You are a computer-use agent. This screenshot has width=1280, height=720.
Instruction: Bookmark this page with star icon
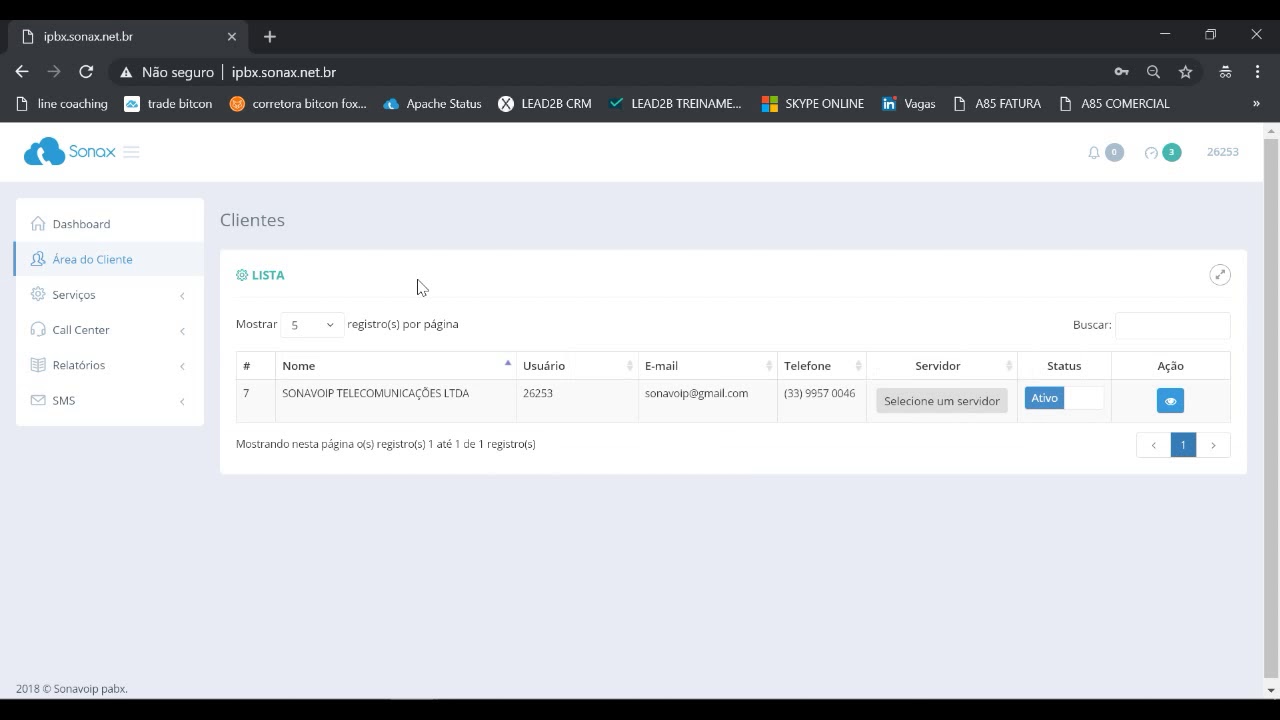pos(1185,72)
